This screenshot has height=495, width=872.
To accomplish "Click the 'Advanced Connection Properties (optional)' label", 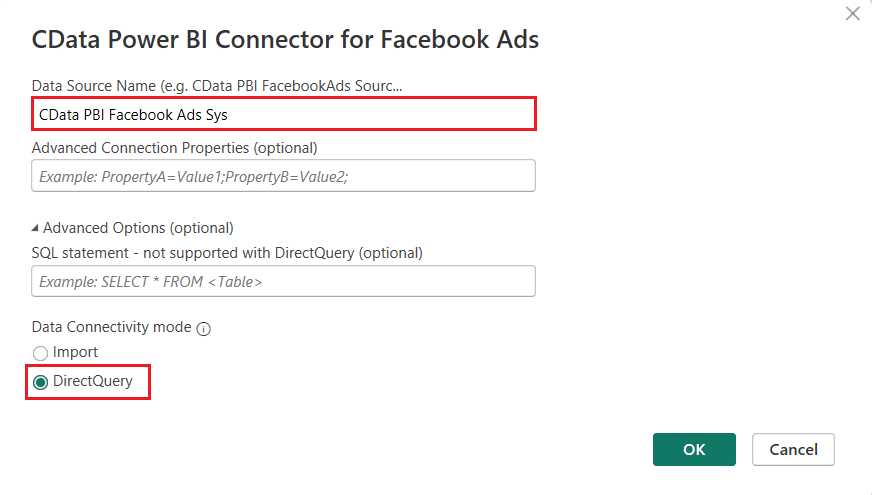I will pyautogui.click(x=174, y=148).
